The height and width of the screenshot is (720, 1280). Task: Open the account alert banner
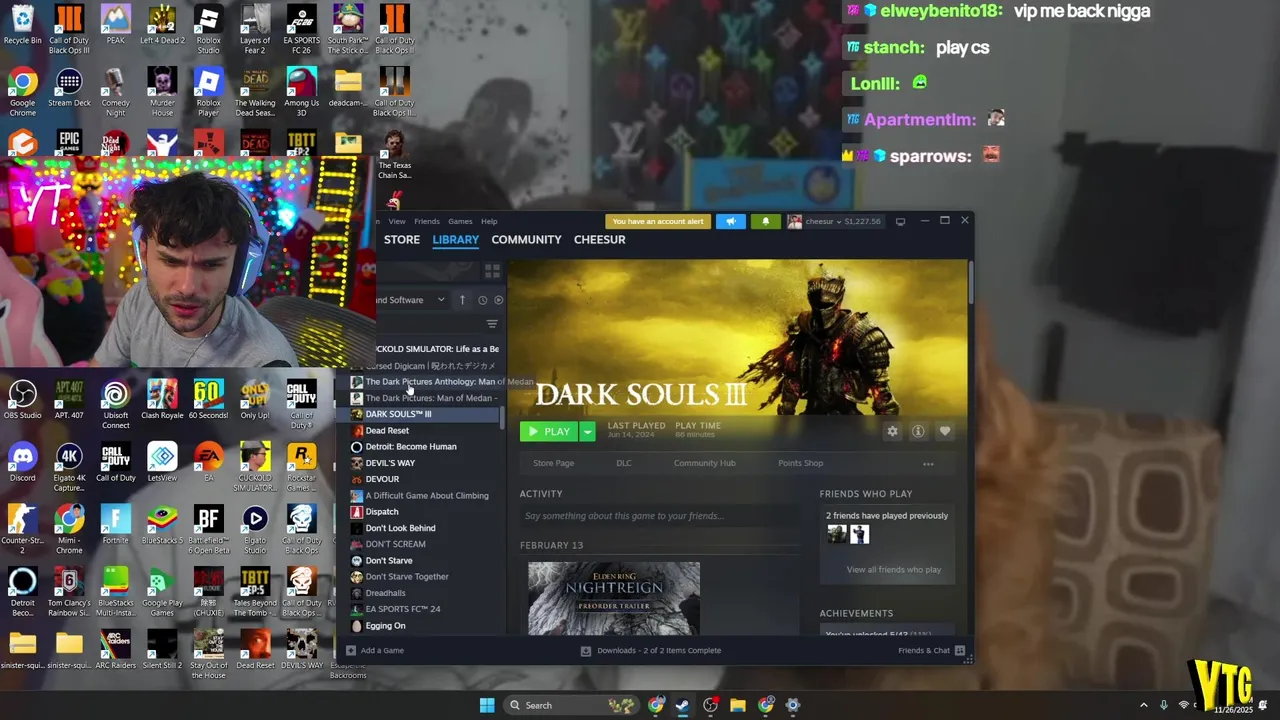pyautogui.click(x=658, y=221)
